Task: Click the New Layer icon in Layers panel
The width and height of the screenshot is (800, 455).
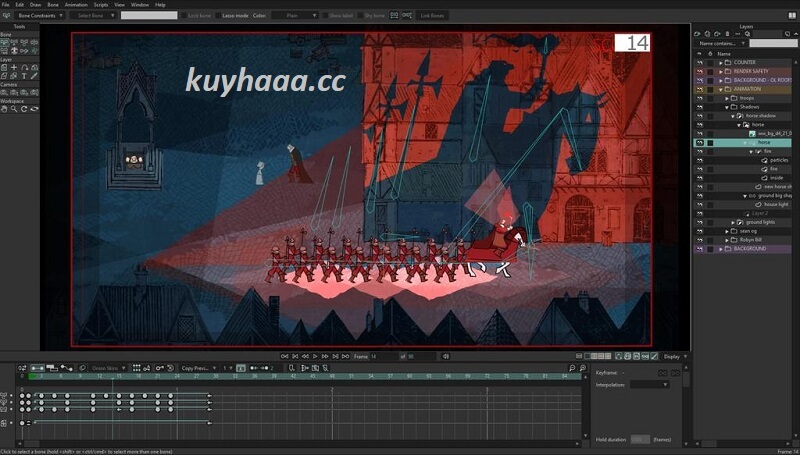Action: (697, 34)
